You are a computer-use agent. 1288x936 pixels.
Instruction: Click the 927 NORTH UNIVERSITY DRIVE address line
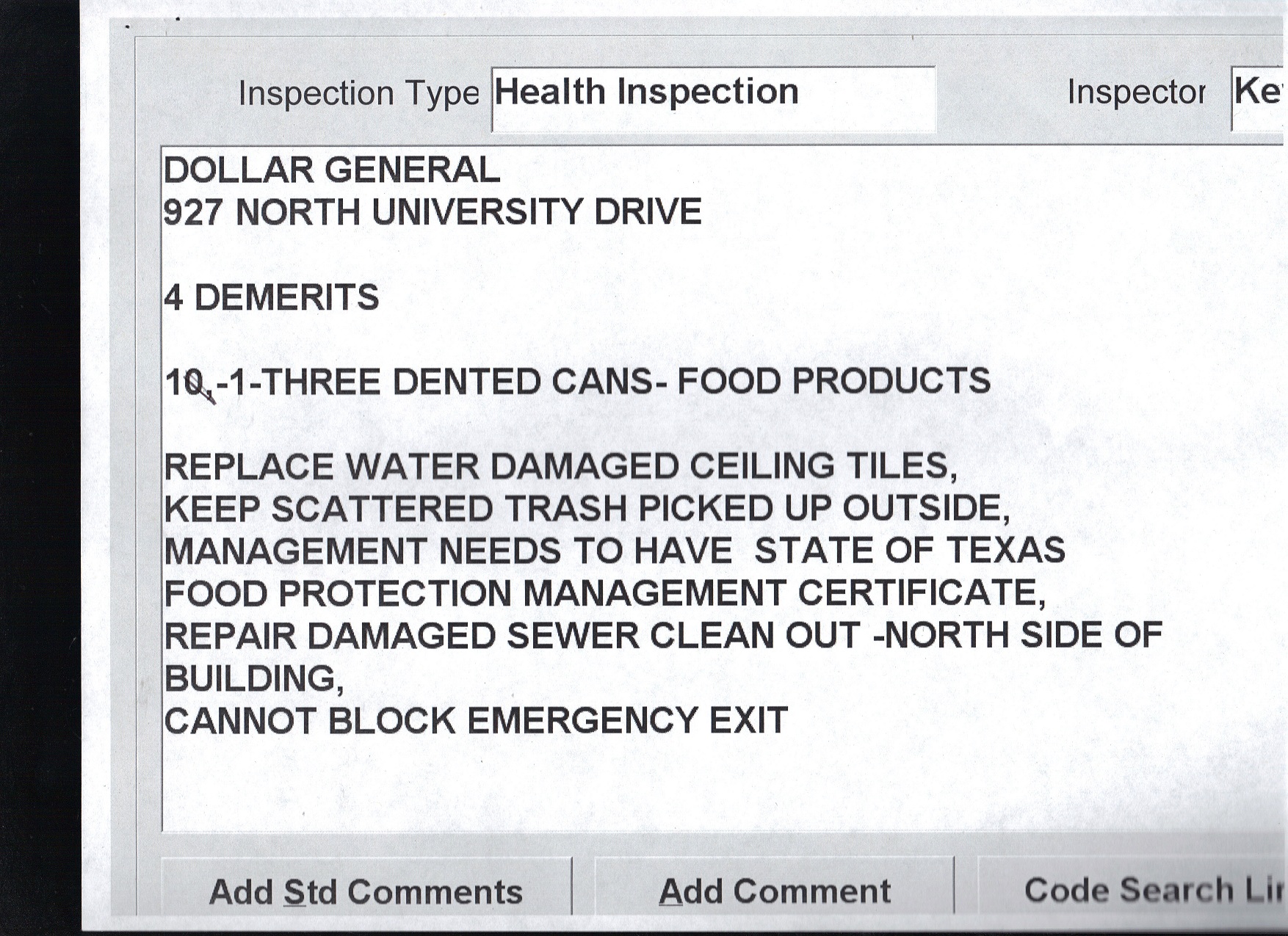click(432, 213)
